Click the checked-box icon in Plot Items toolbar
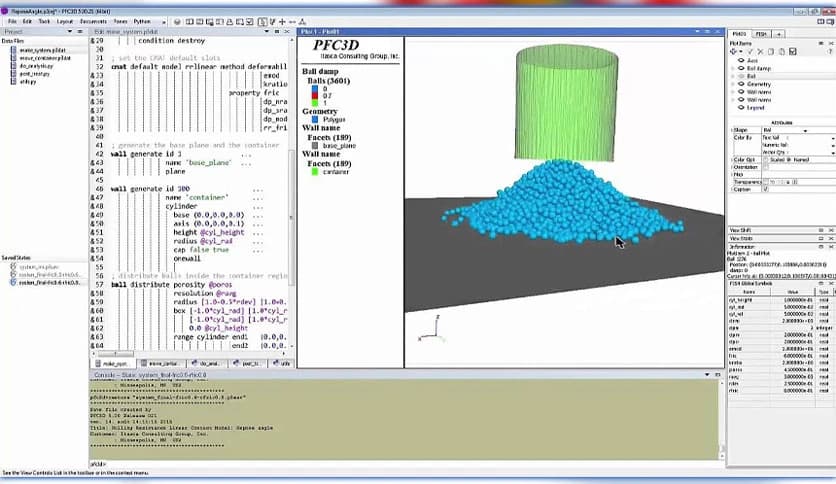The width and height of the screenshot is (836, 484). point(793,52)
